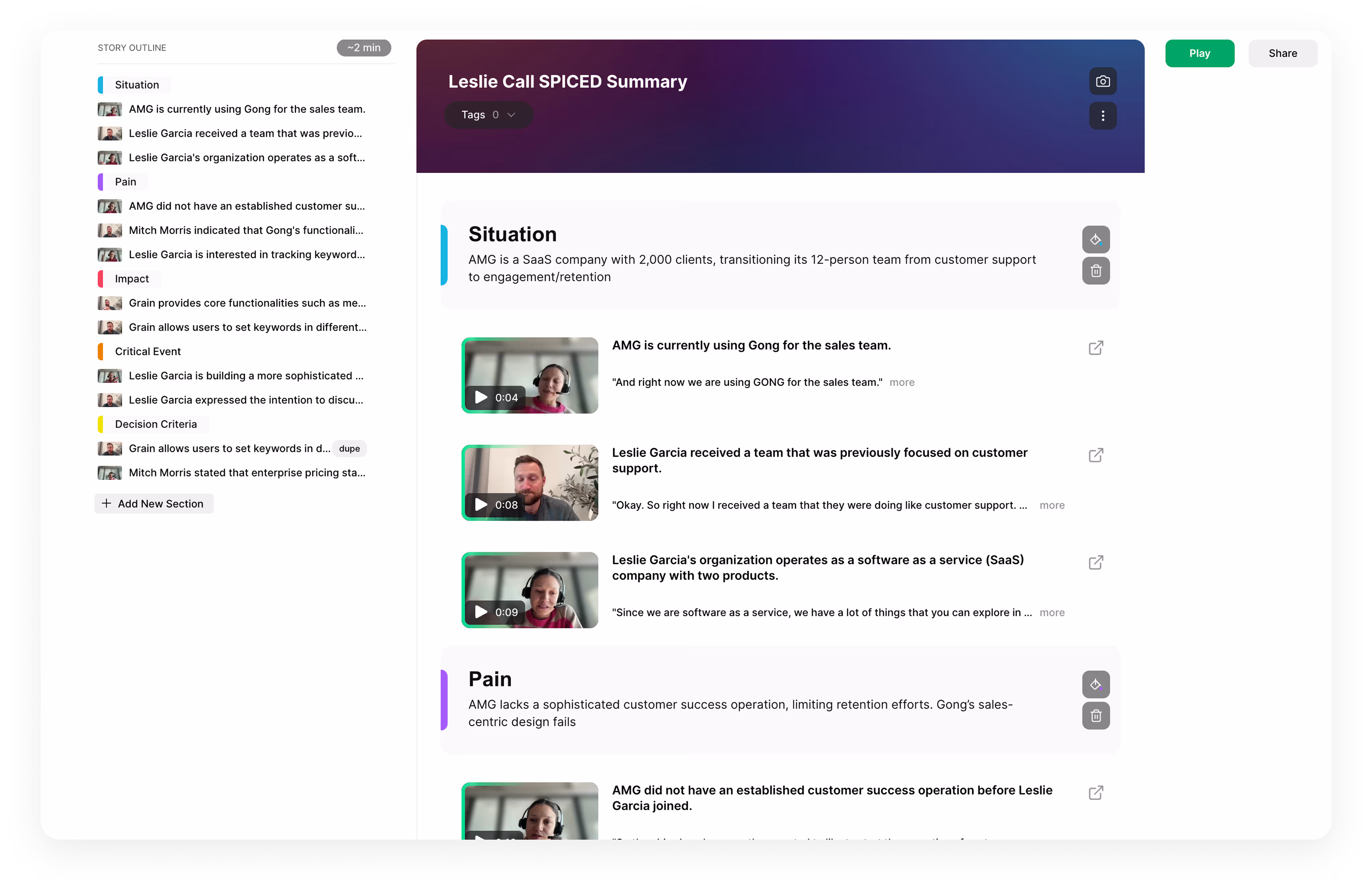This screenshot has height=890, width=1372.
Task: Delete the Situation section with trash icon
Action: [x=1095, y=270]
